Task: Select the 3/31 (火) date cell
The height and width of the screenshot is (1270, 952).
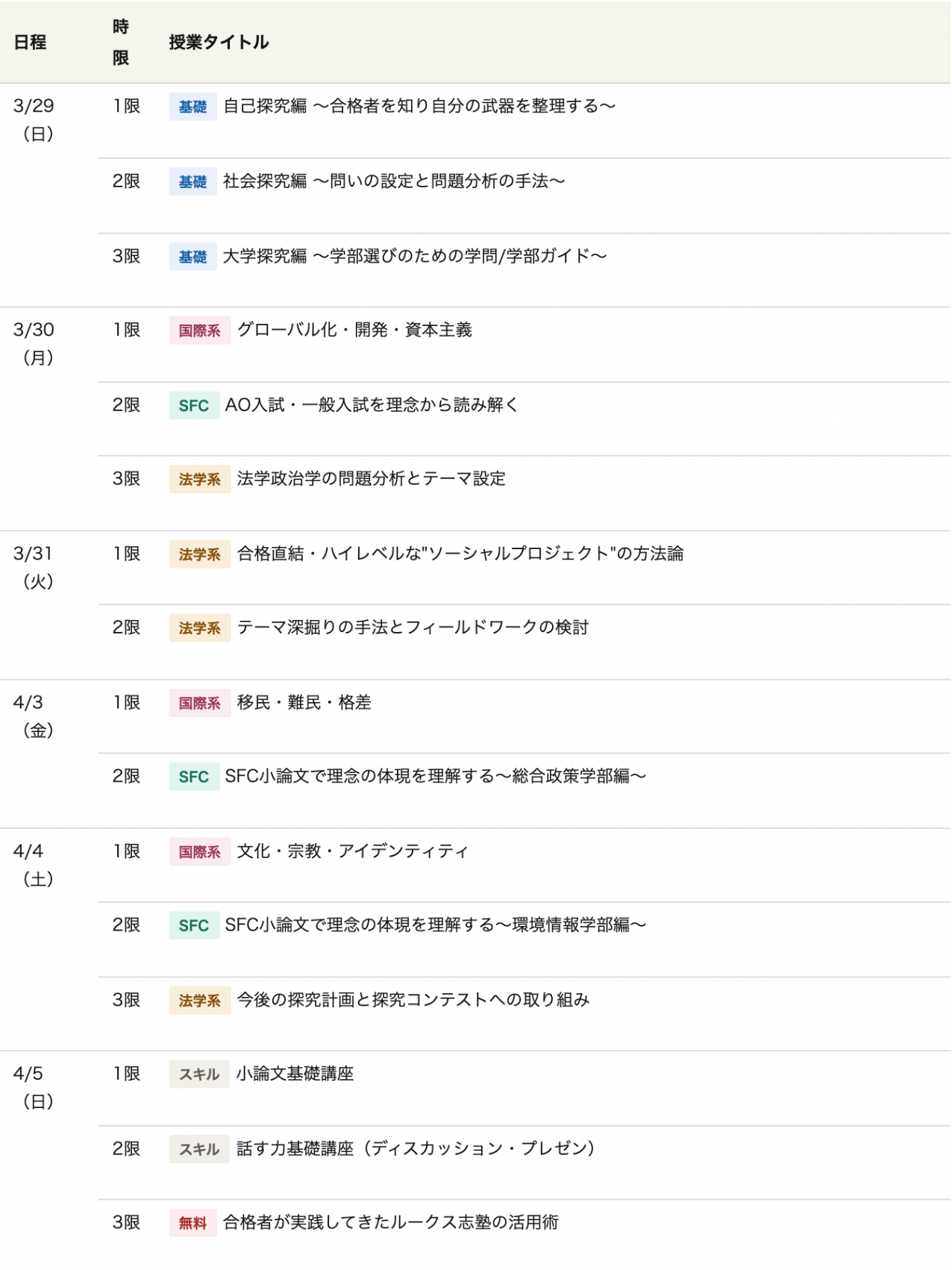Action: (34, 567)
